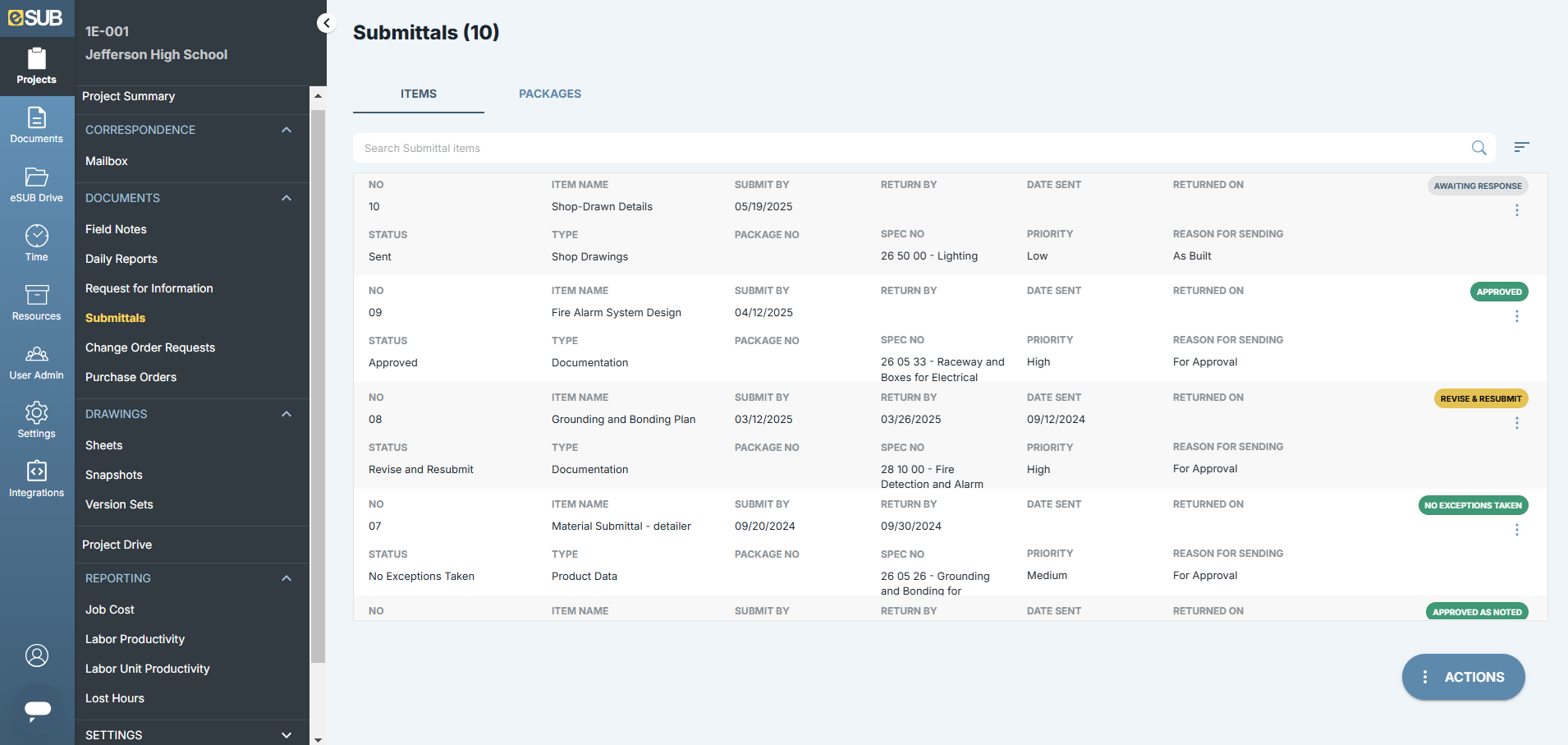Open the search magnifier in the submittals search bar
The width and height of the screenshot is (1568, 745).
[1479, 148]
